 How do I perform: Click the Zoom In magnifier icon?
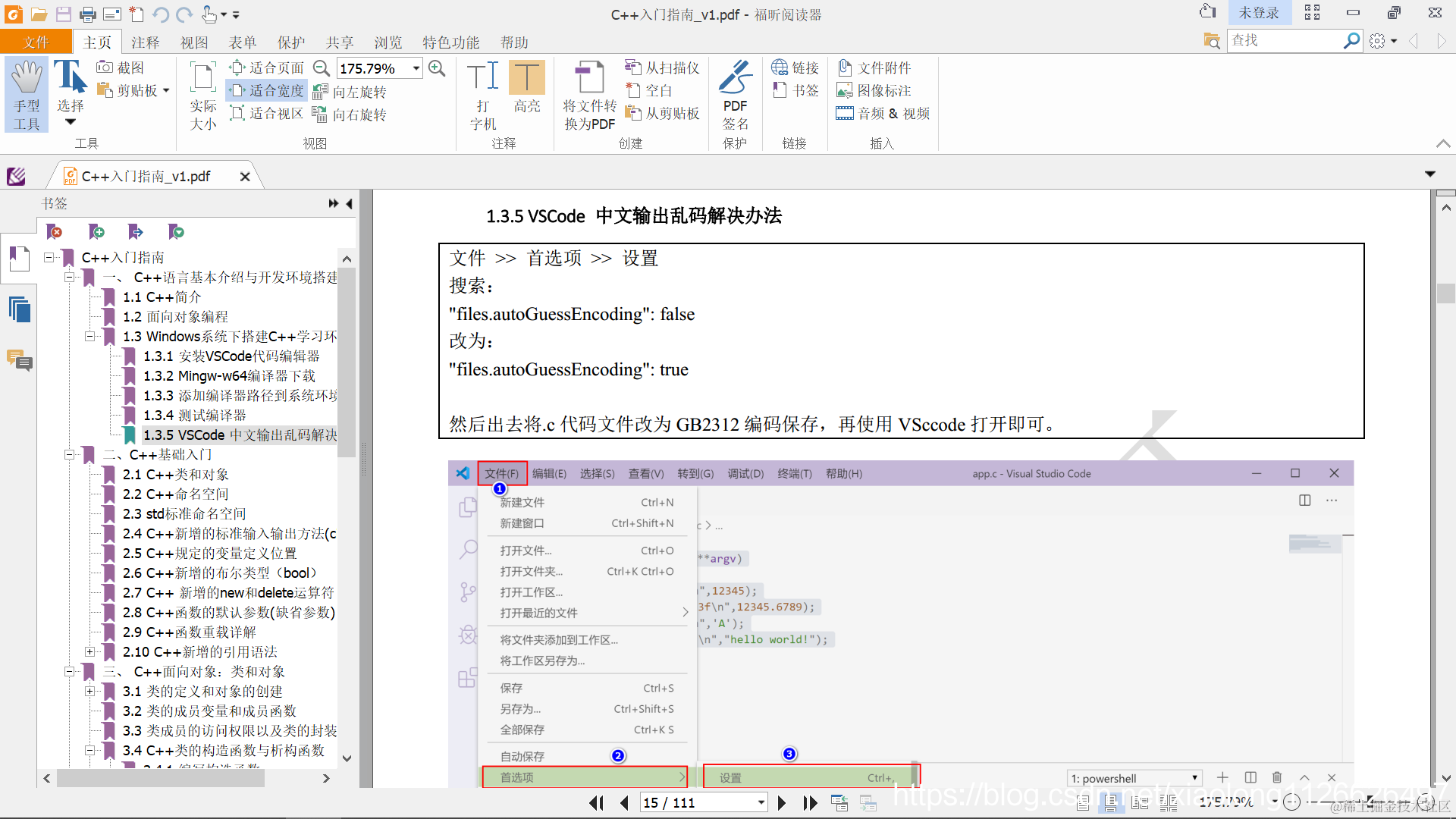coord(437,68)
